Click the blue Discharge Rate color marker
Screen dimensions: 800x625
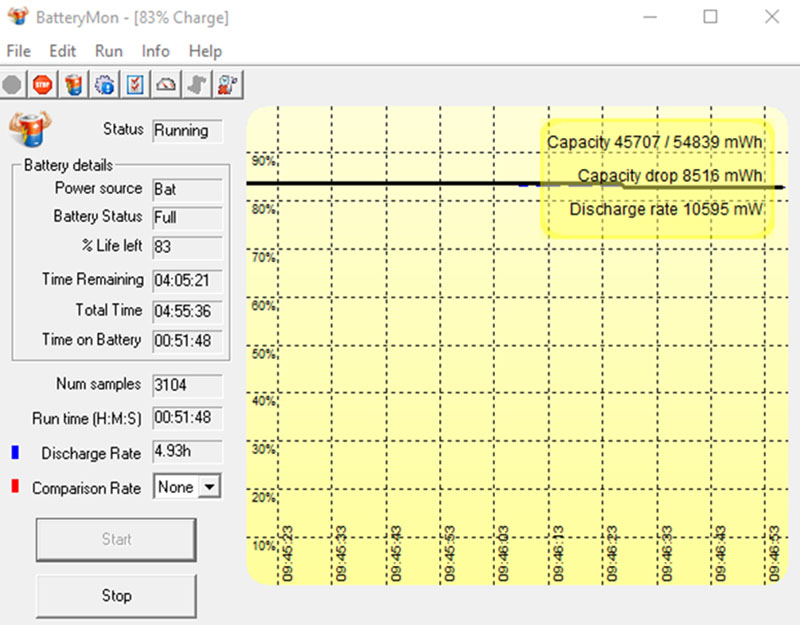[x=14, y=453]
